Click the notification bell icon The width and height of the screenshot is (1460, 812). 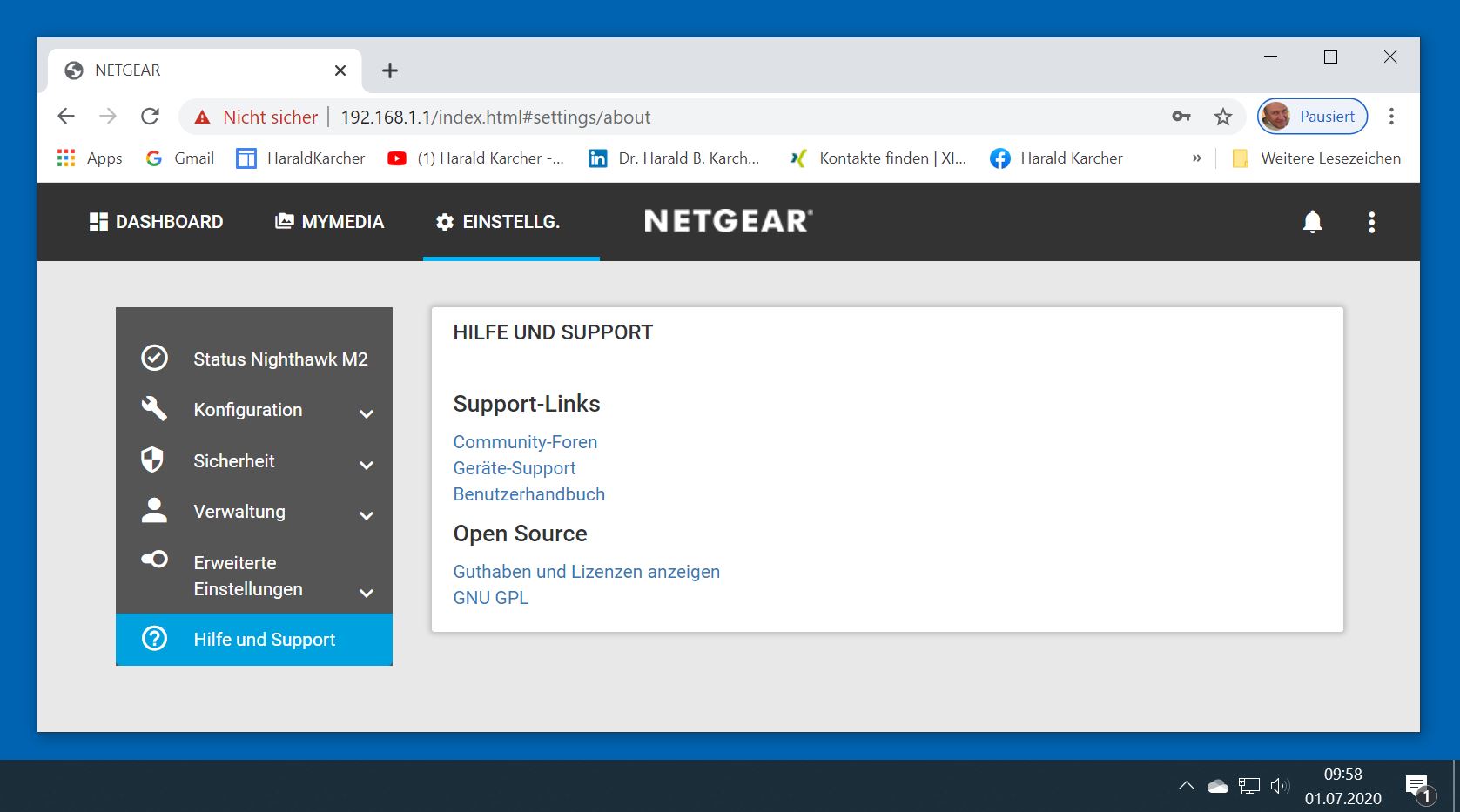(x=1312, y=222)
